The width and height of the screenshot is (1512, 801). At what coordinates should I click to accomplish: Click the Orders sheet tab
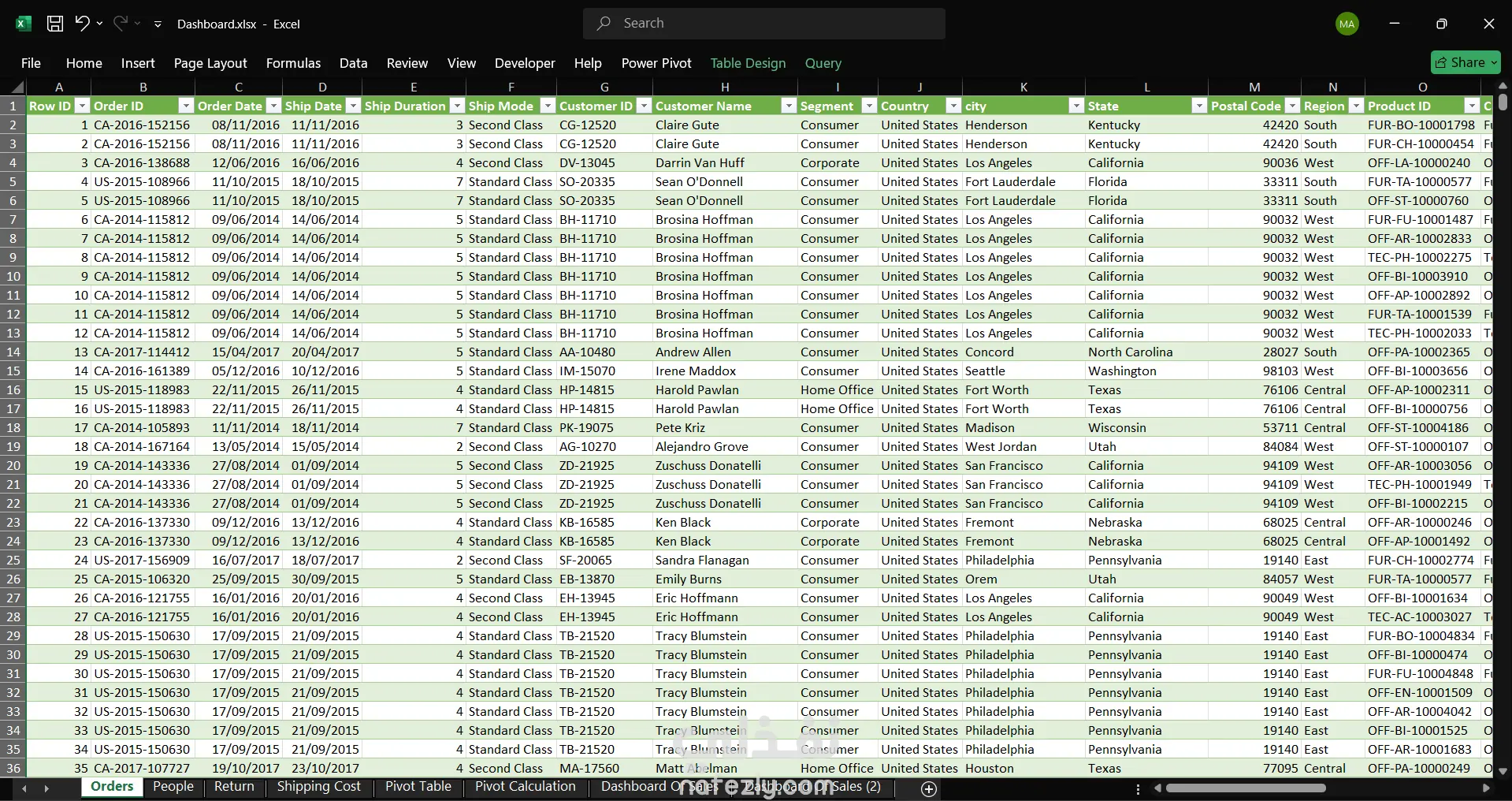click(112, 786)
